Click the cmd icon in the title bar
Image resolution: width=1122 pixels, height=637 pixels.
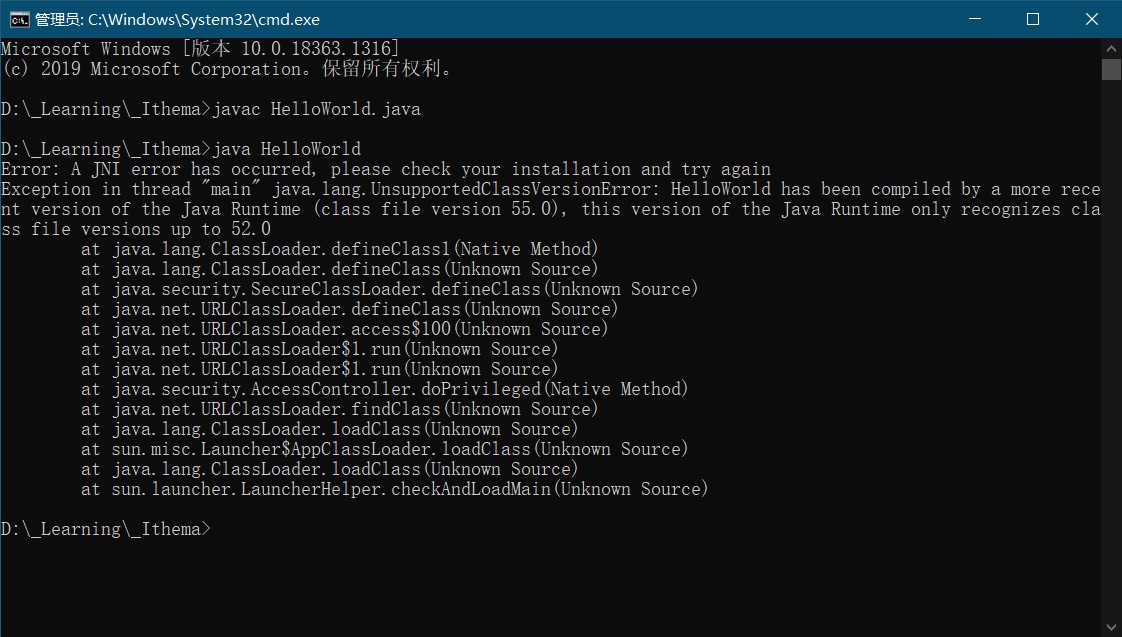coord(17,19)
